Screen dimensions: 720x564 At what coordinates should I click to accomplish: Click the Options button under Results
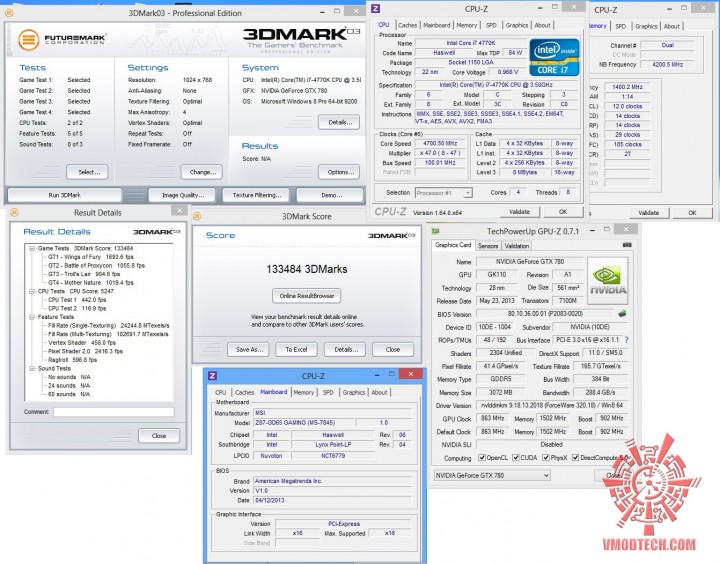[339, 172]
